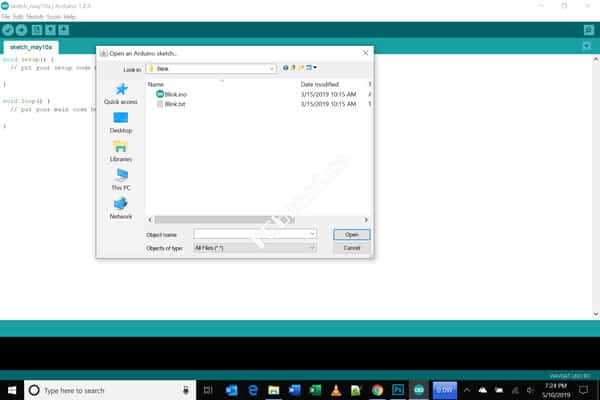The height and width of the screenshot is (400, 600).
Task: Open Libraries location in sidebar
Action: 121,151
